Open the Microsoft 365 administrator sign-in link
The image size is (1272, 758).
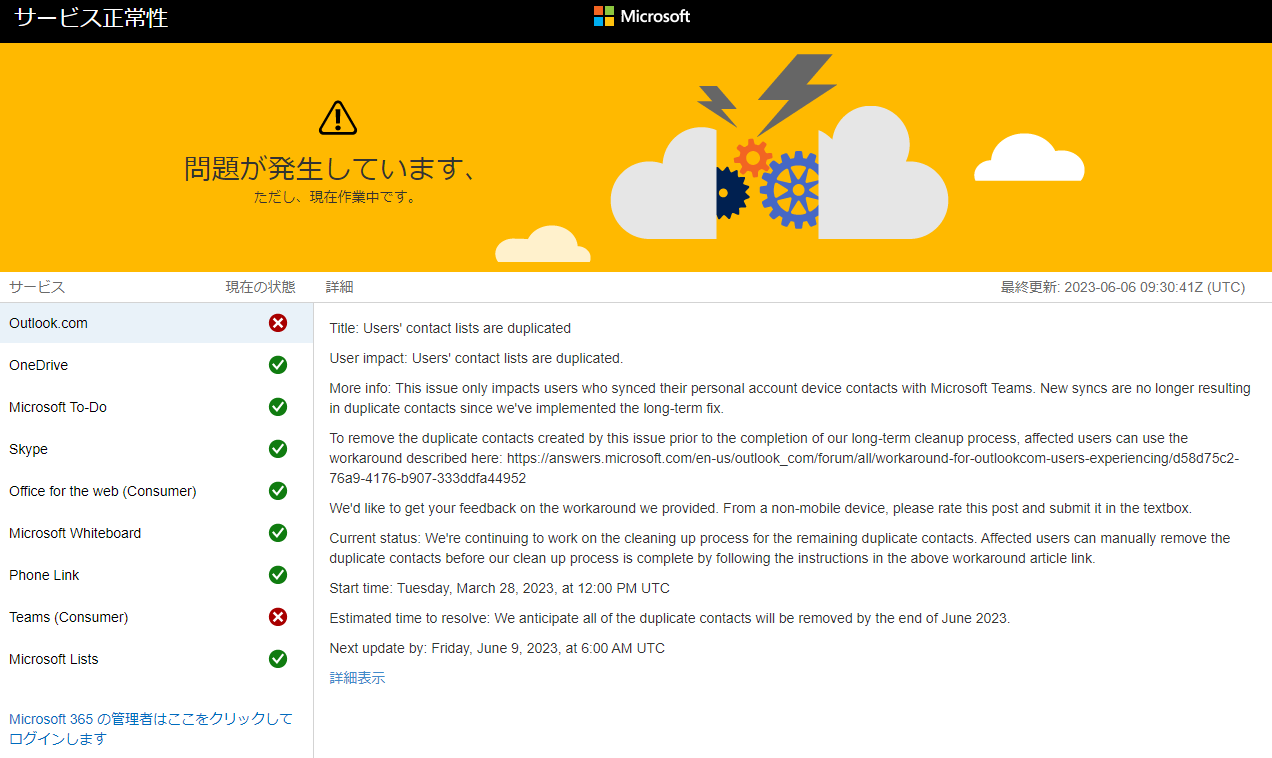pyautogui.click(x=150, y=728)
